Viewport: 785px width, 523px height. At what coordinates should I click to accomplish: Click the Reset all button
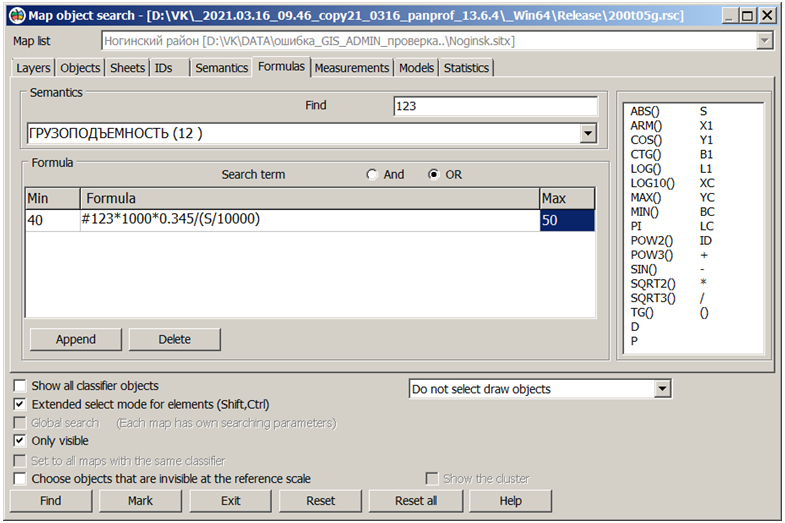pyautogui.click(x=416, y=501)
